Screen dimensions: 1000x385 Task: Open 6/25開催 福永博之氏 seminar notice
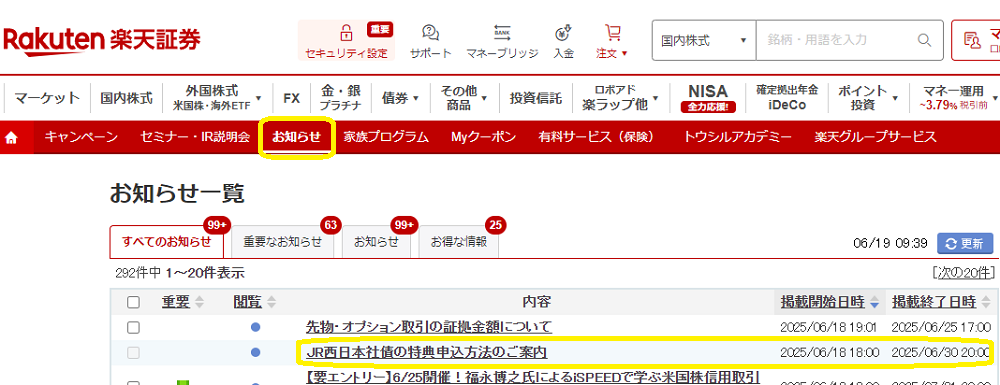(533, 377)
